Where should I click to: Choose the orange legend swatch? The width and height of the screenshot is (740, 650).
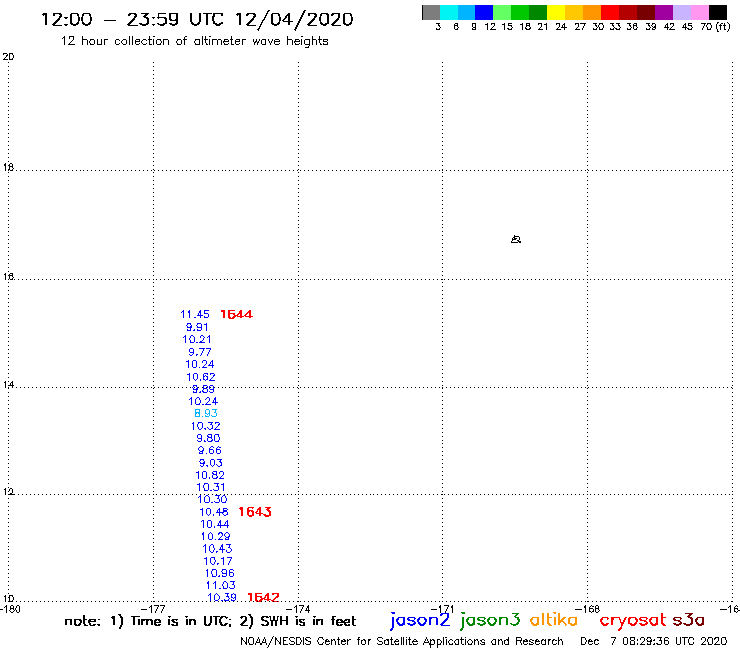point(592,12)
